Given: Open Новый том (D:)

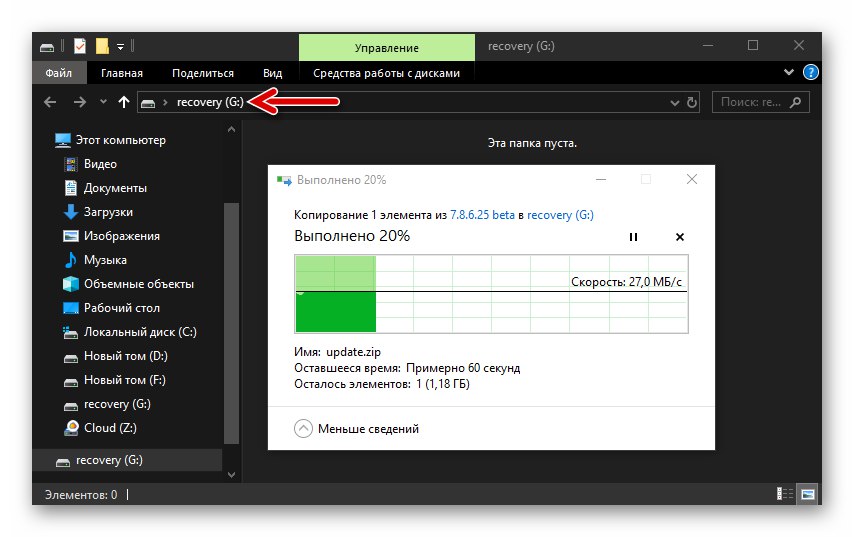Looking at the screenshot, I should [x=125, y=356].
